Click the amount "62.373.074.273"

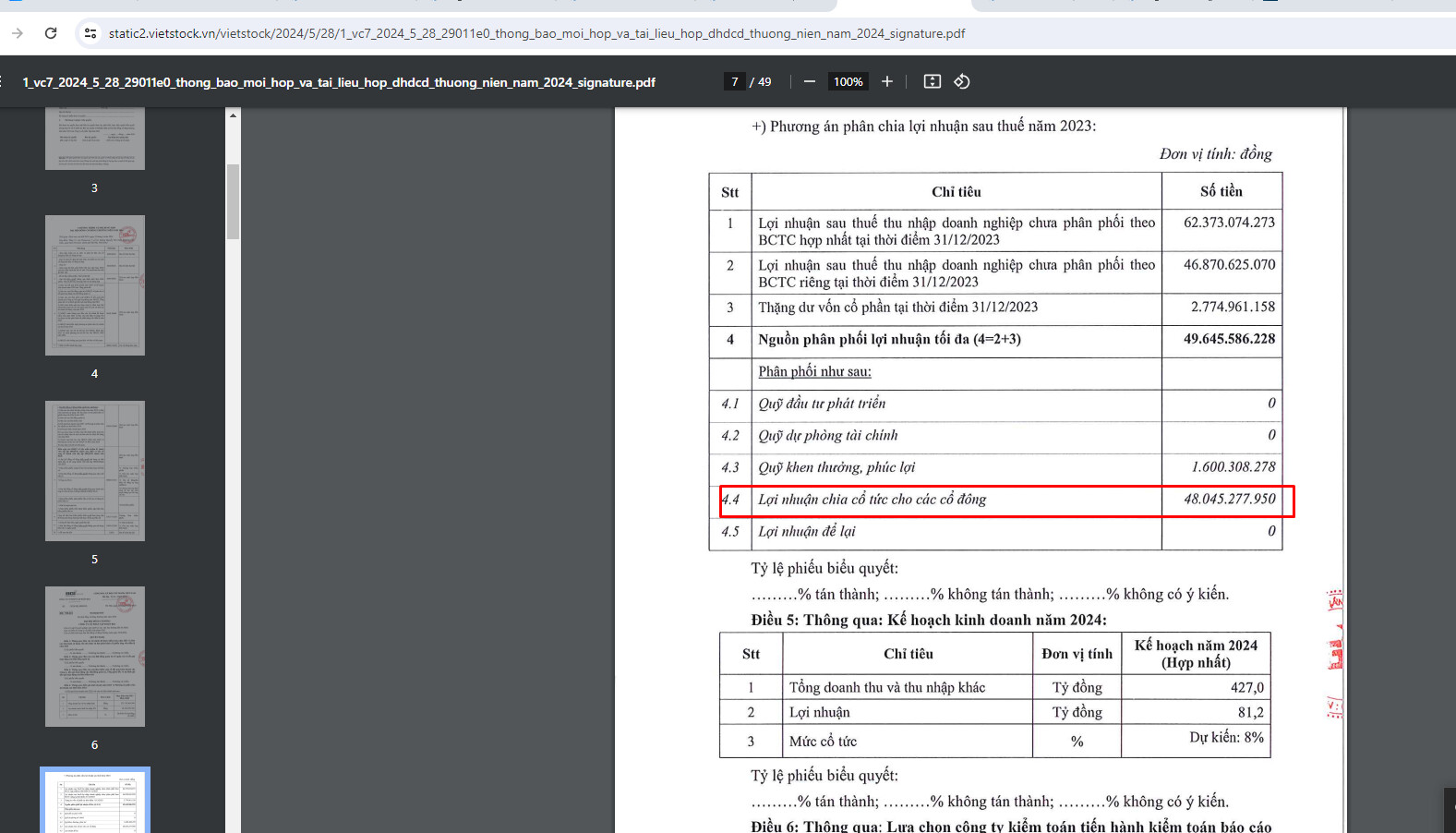point(1229,223)
